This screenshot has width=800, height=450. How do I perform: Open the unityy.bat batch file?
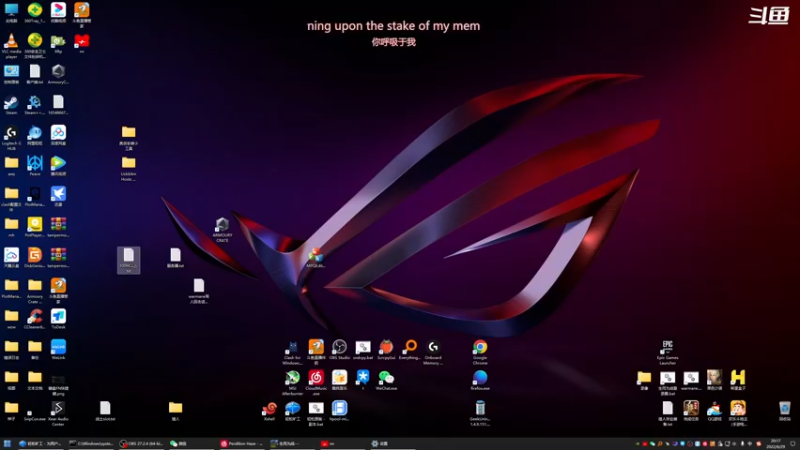tap(363, 349)
